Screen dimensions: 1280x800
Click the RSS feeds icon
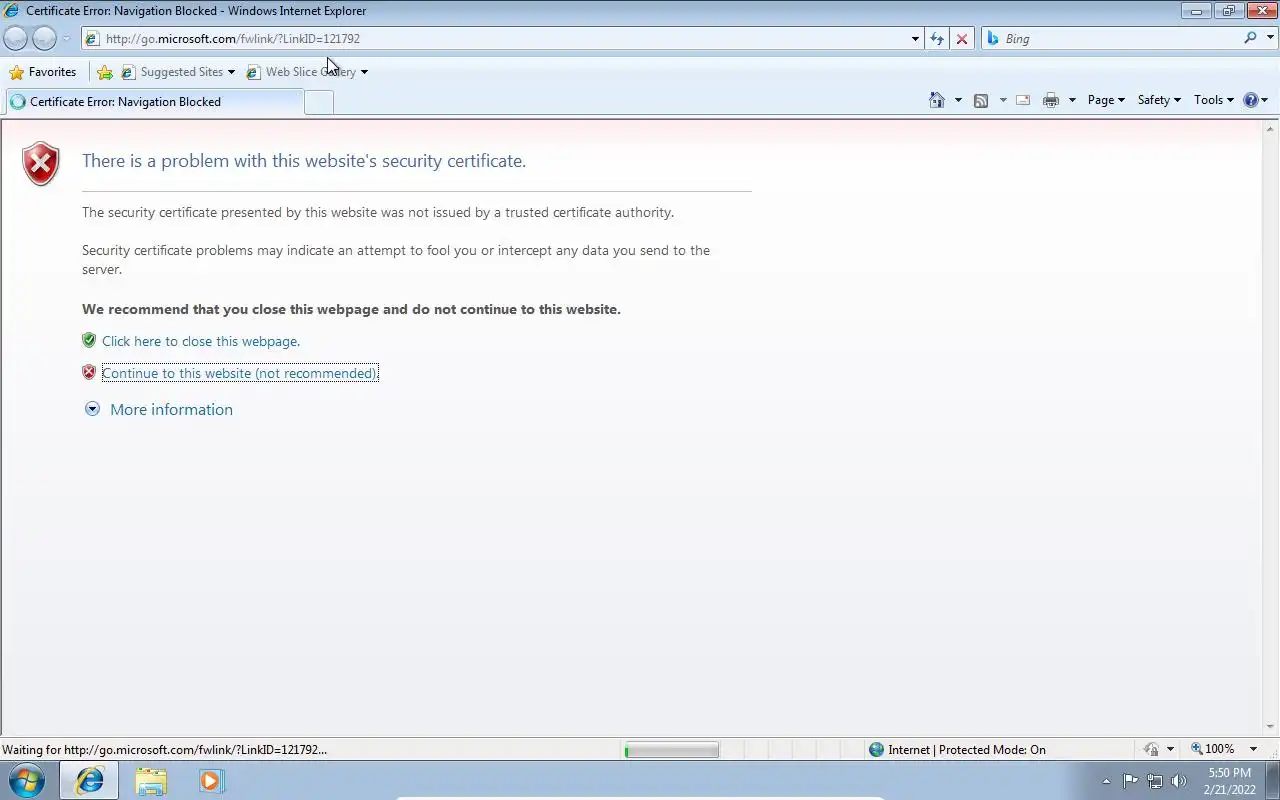click(981, 100)
